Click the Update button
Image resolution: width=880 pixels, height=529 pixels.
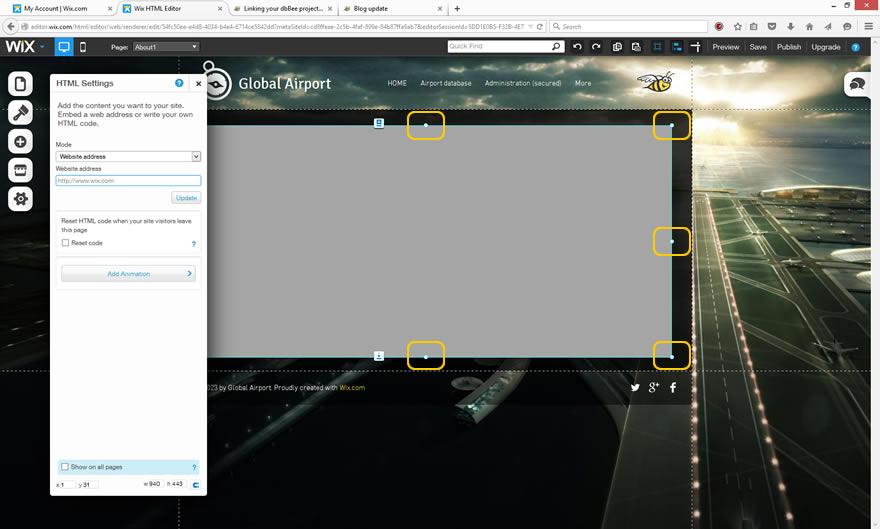pos(186,198)
